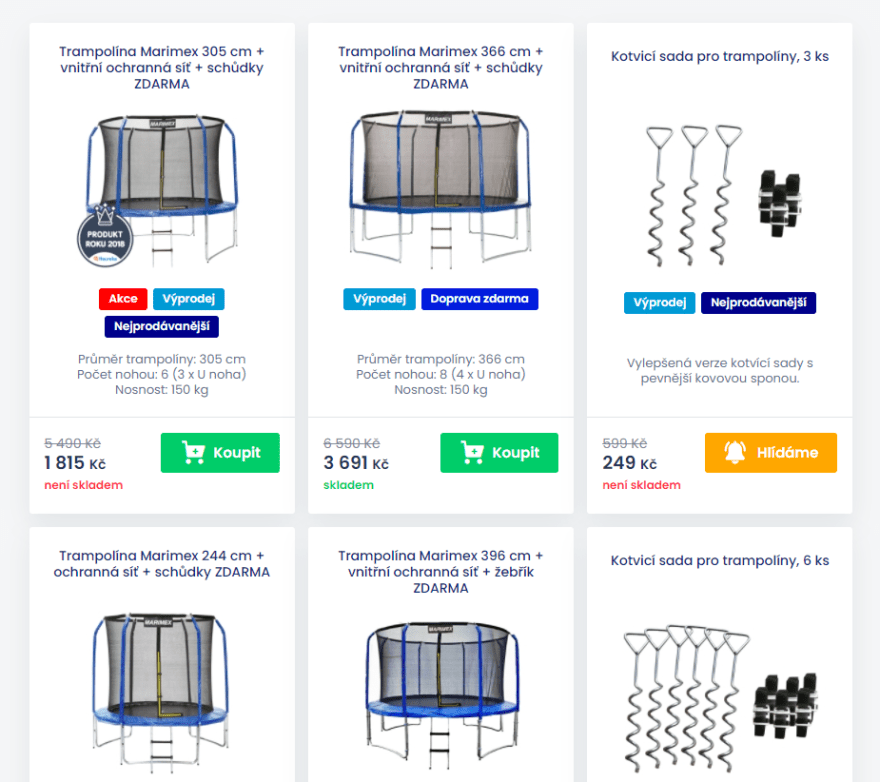Viewport: 880px width, 782px height.
Task: Click Produkt roku 2018 award badge
Action: pyautogui.click(x=105, y=236)
